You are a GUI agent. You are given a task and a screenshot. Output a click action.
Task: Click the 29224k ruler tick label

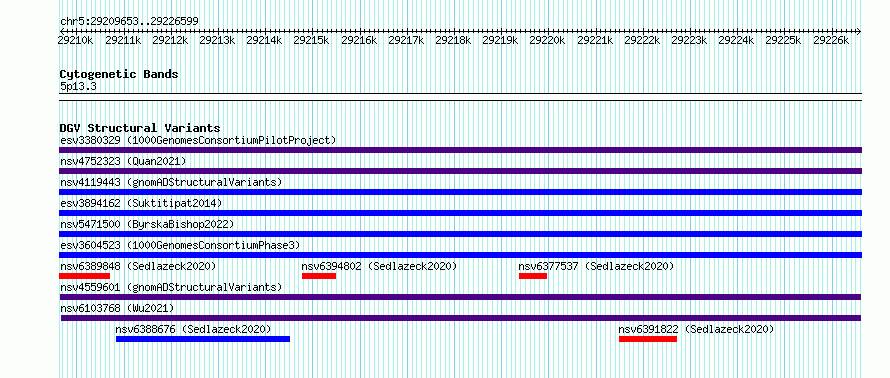click(737, 40)
